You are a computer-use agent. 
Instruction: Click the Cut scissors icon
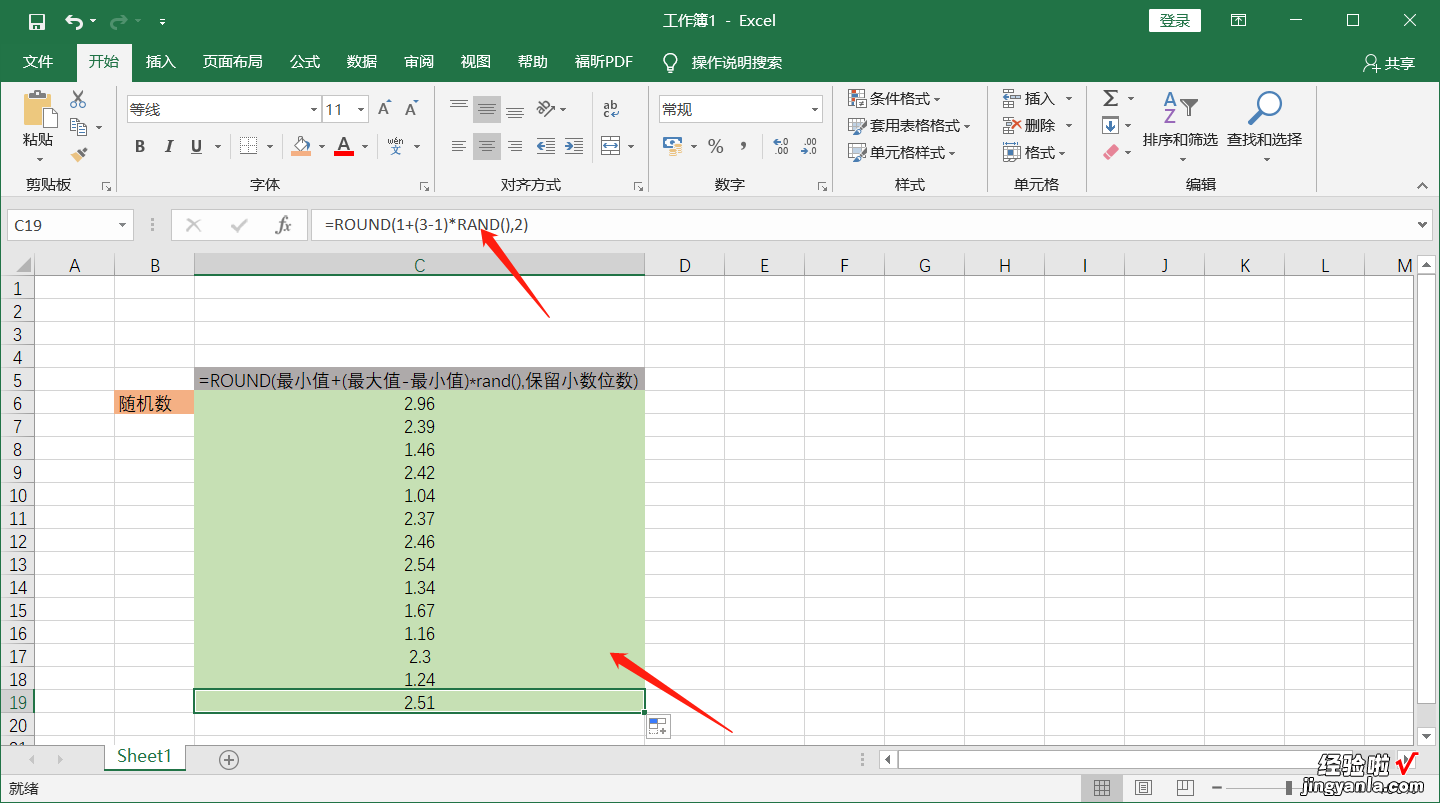pos(78,99)
